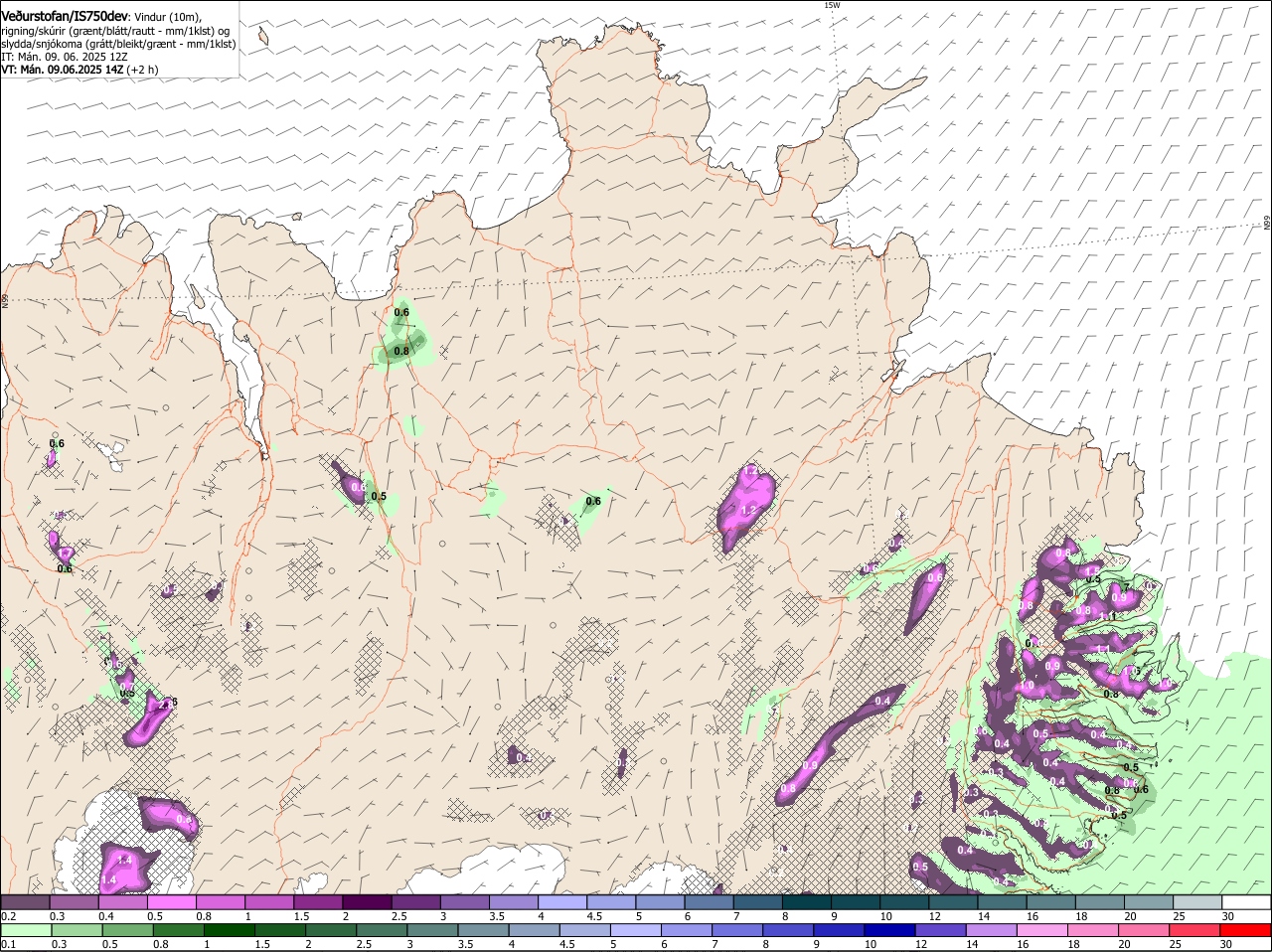The image size is (1272, 952).
Task: Pick the 0.4 swatch in the upper legend row
Action: (122, 902)
